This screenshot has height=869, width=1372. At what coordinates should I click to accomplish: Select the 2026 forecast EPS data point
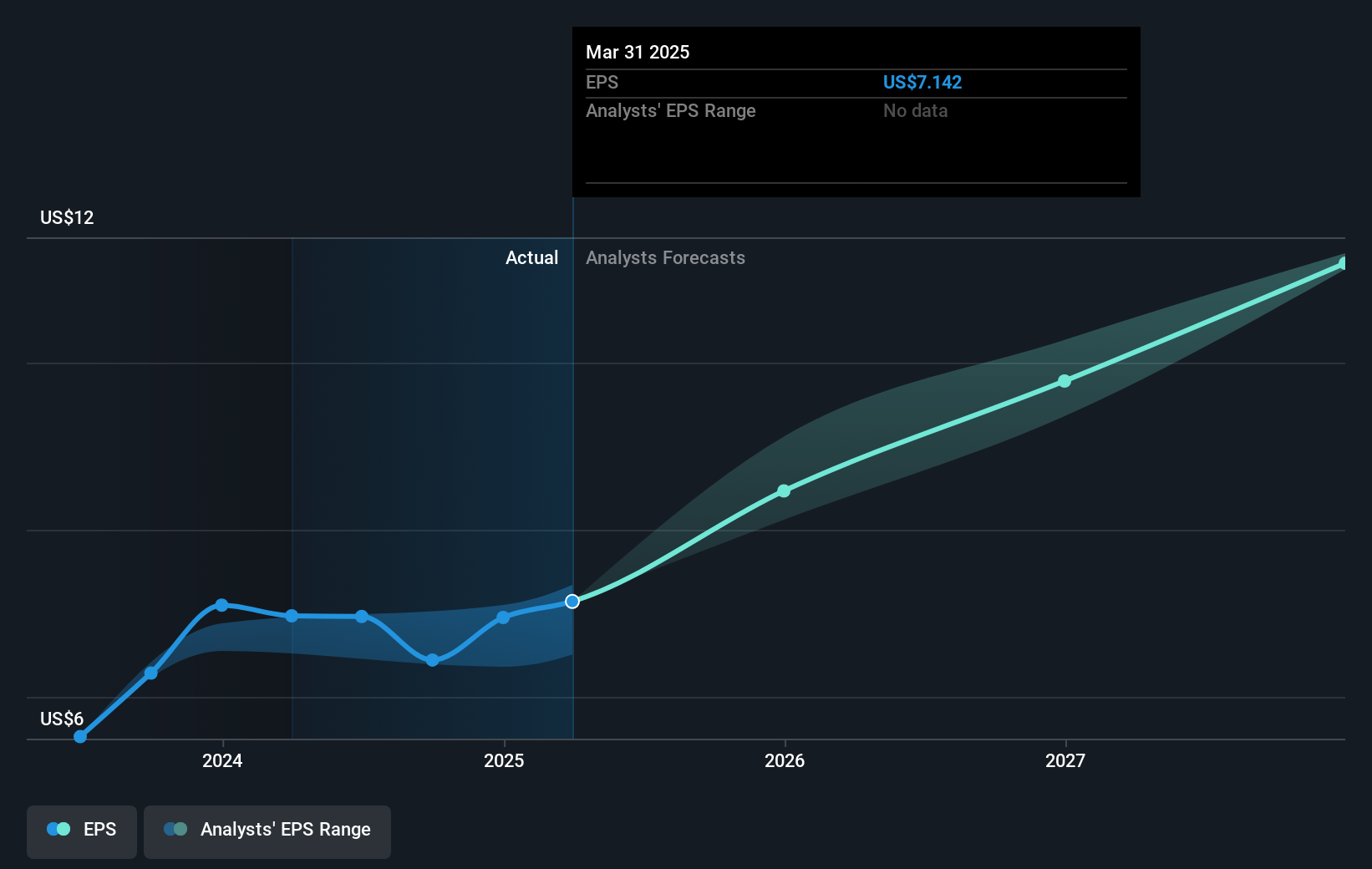(784, 490)
